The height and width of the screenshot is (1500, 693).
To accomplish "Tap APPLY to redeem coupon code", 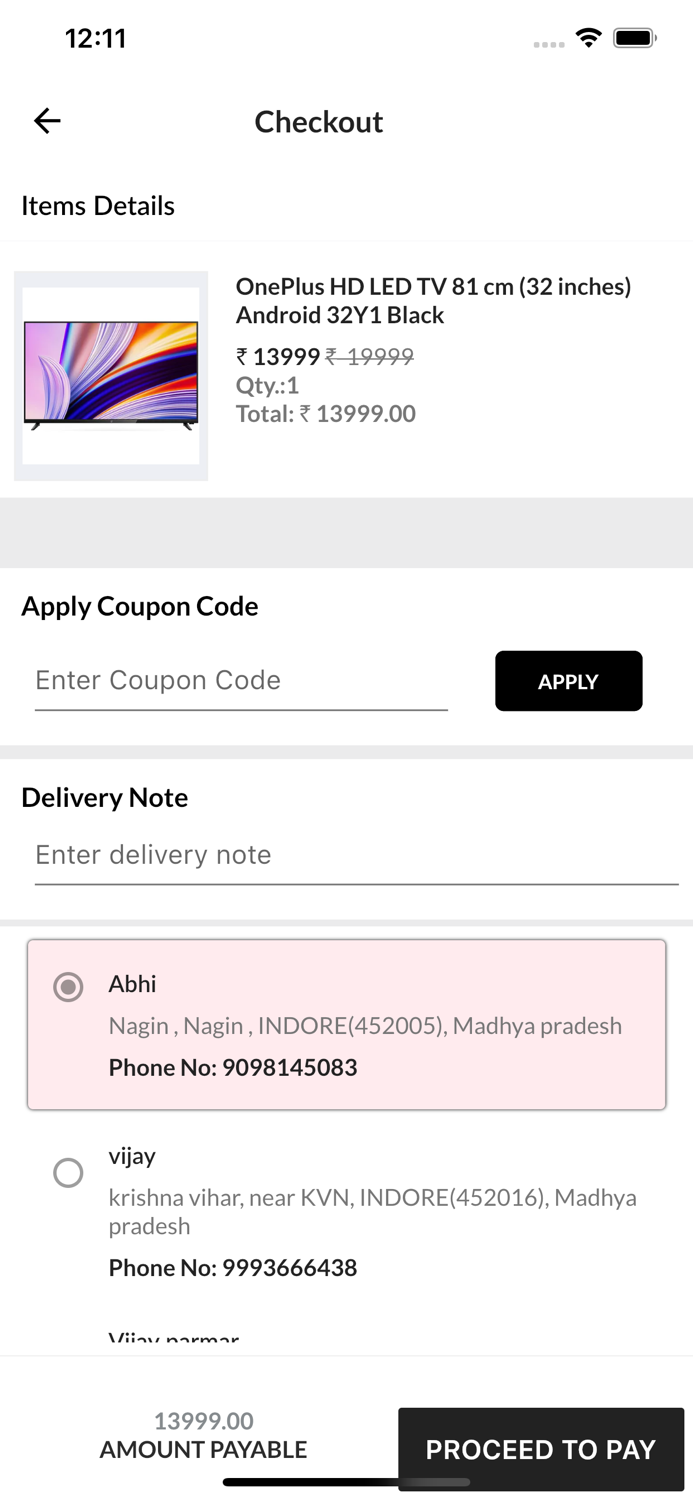I will 568,681.
